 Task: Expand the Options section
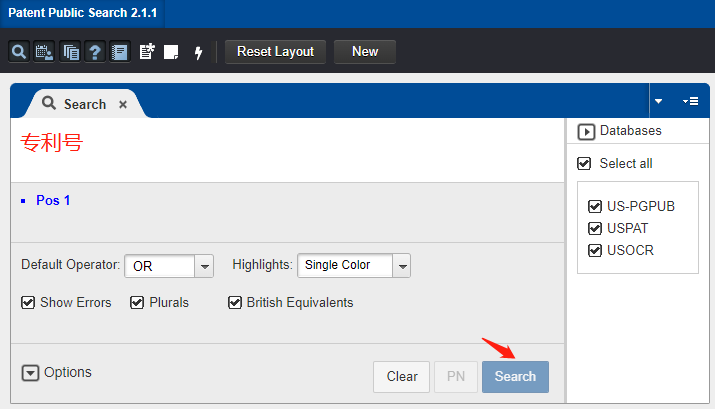[x=30, y=373]
